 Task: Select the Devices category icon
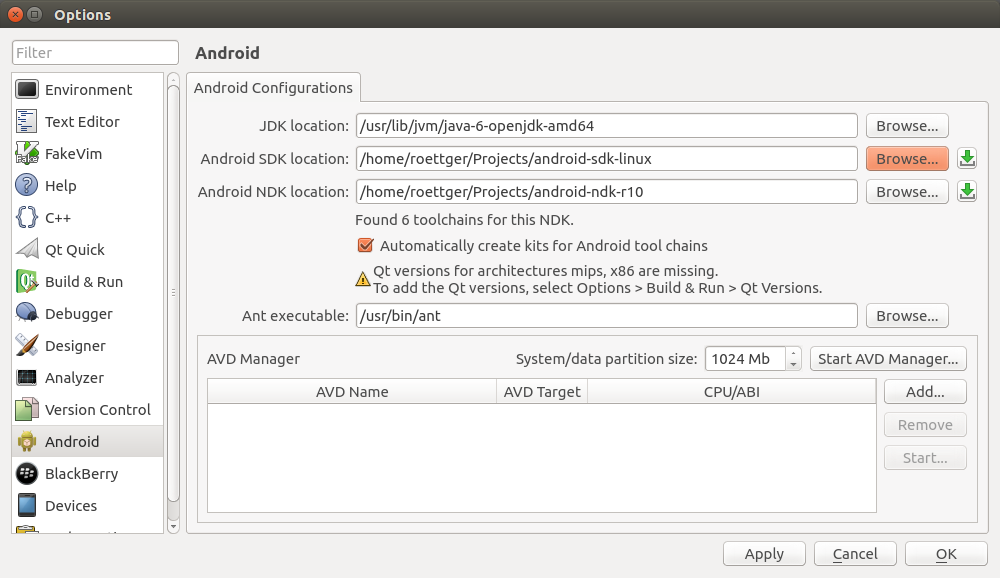(27, 505)
